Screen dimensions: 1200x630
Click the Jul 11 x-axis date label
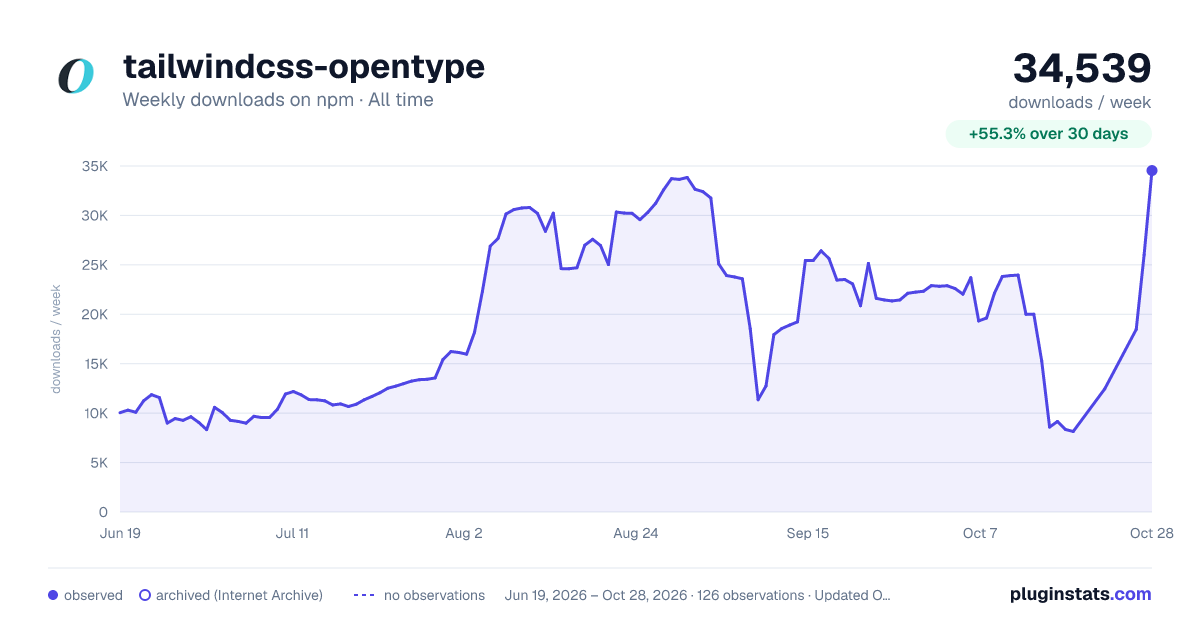click(292, 534)
